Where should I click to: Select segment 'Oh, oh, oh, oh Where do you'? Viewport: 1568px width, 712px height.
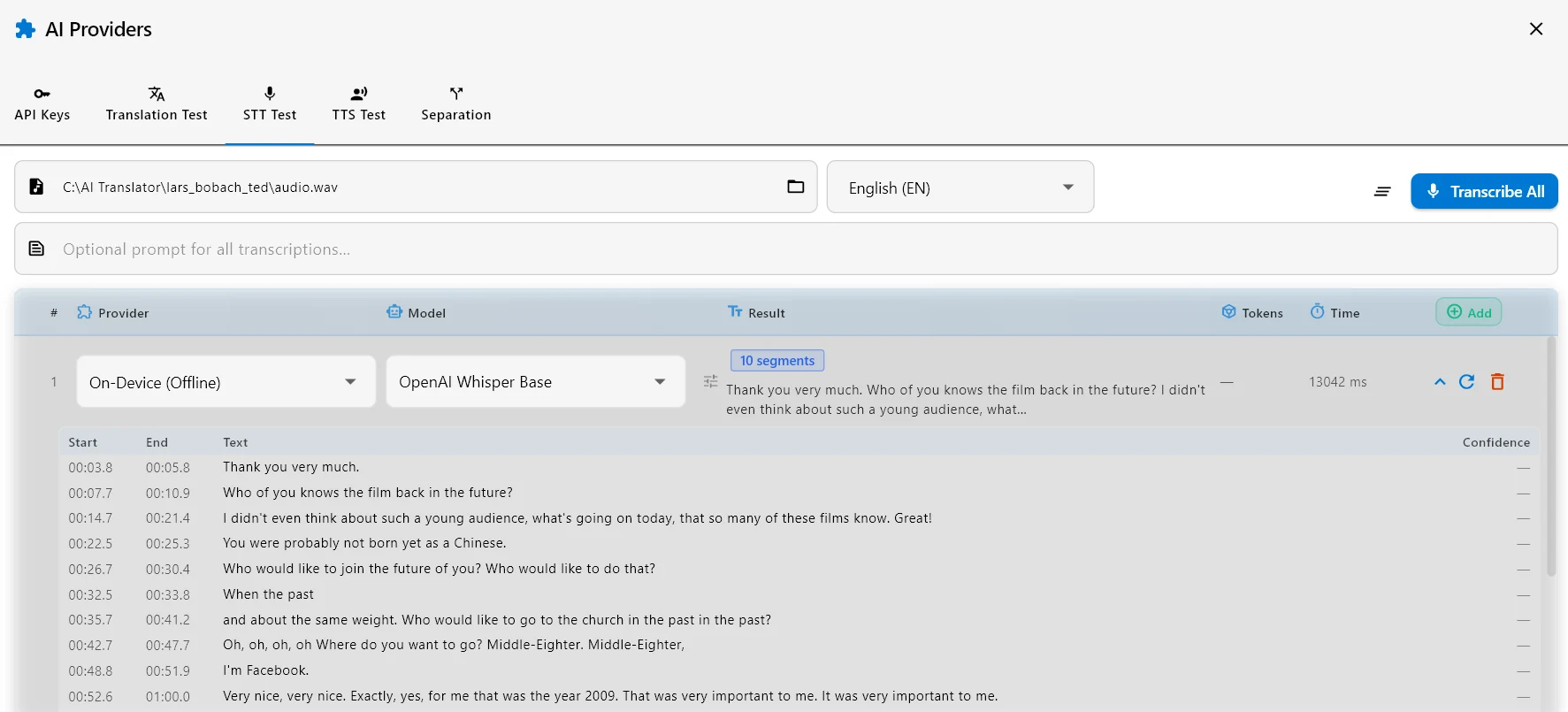pyautogui.click(x=454, y=645)
